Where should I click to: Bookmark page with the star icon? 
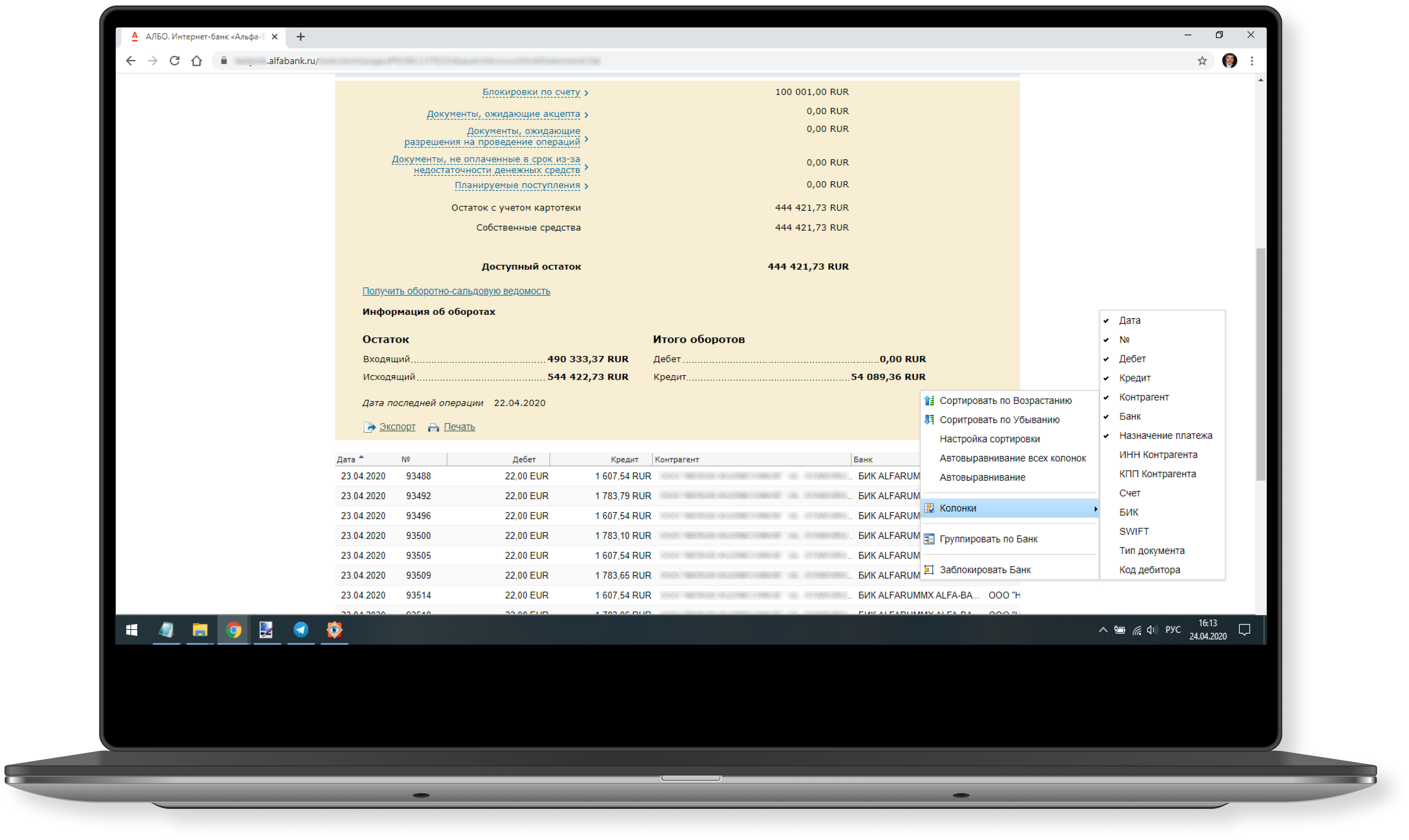tap(1202, 60)
